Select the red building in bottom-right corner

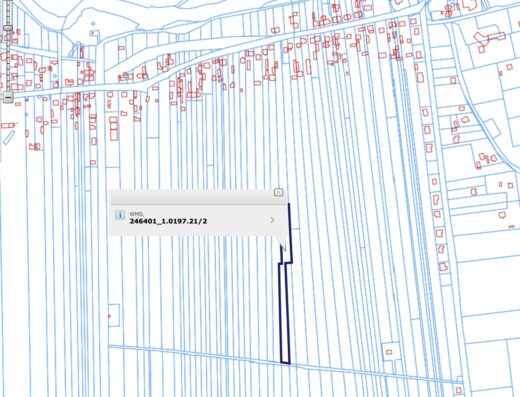pyautogui.click(x=459, y=390)
